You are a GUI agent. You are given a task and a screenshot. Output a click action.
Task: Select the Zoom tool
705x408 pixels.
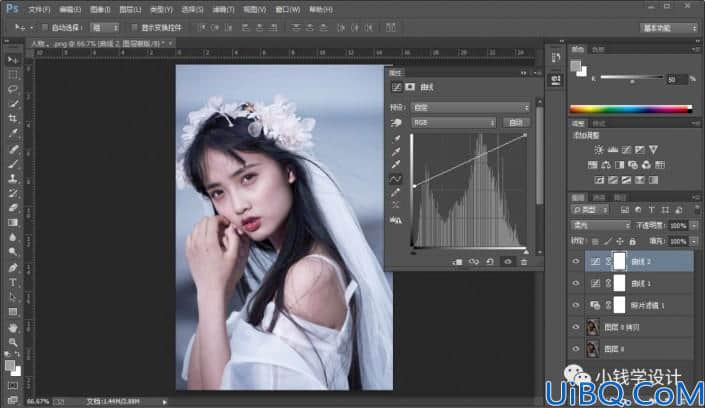(x=13, y=342)
